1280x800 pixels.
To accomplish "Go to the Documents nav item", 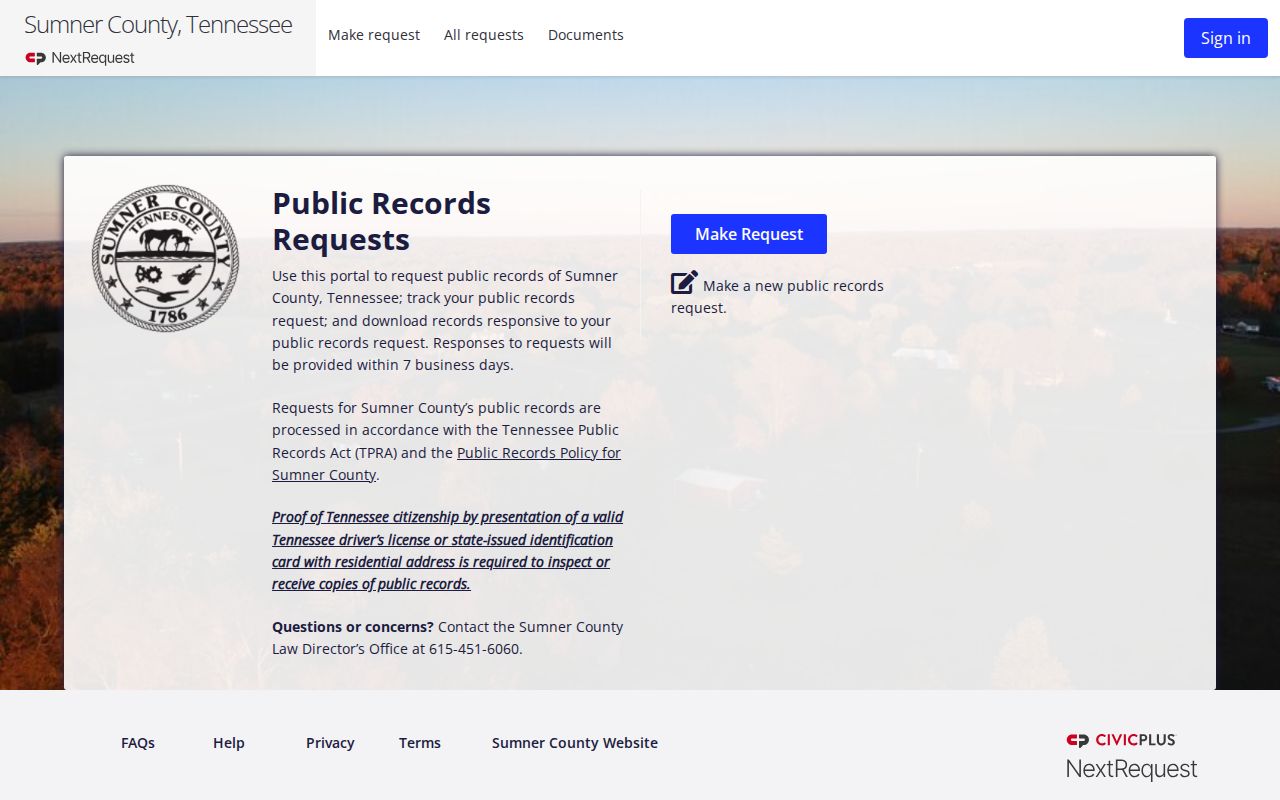I will pos(586,35).
